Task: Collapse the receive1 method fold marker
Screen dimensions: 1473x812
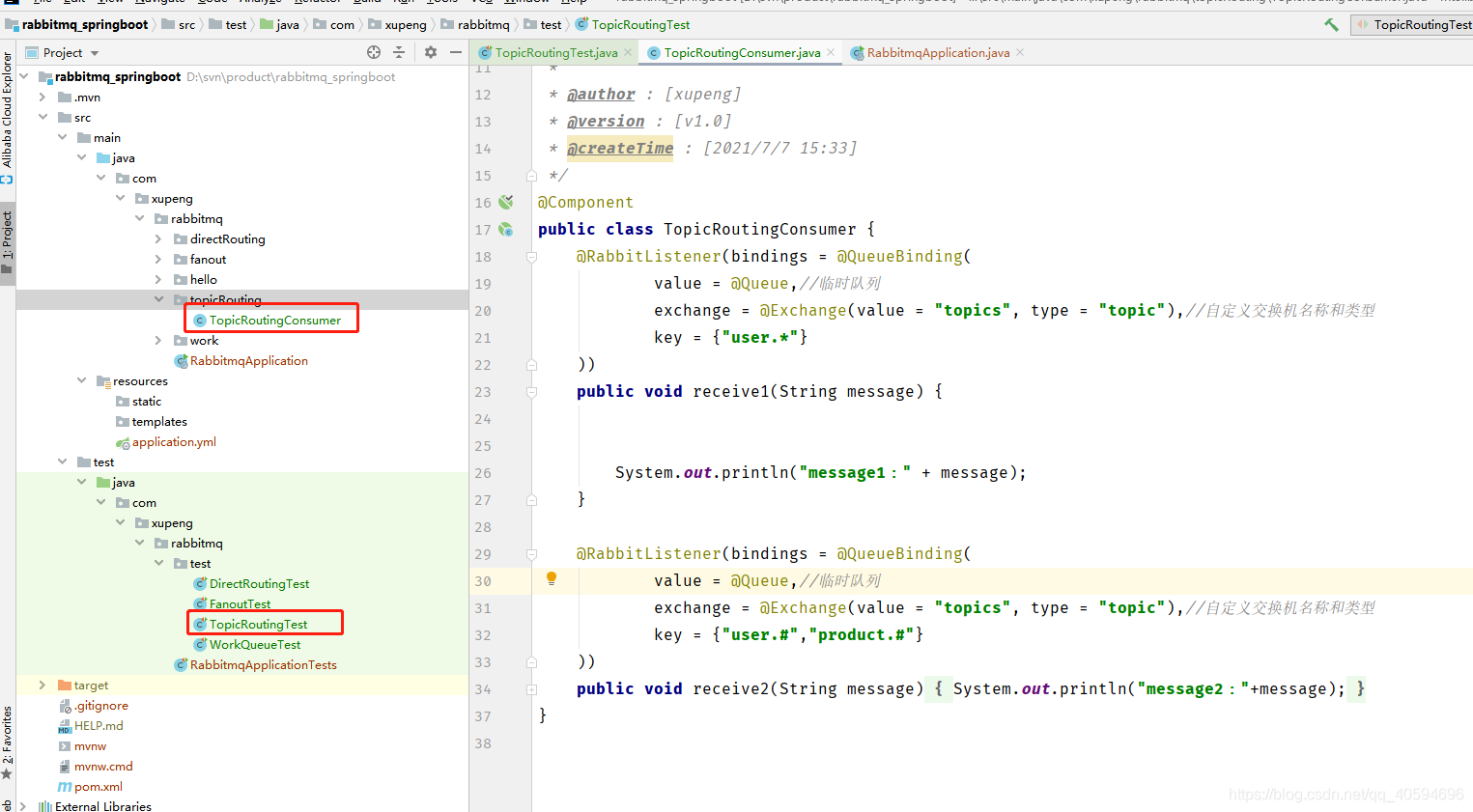Action: click(531, 392)
